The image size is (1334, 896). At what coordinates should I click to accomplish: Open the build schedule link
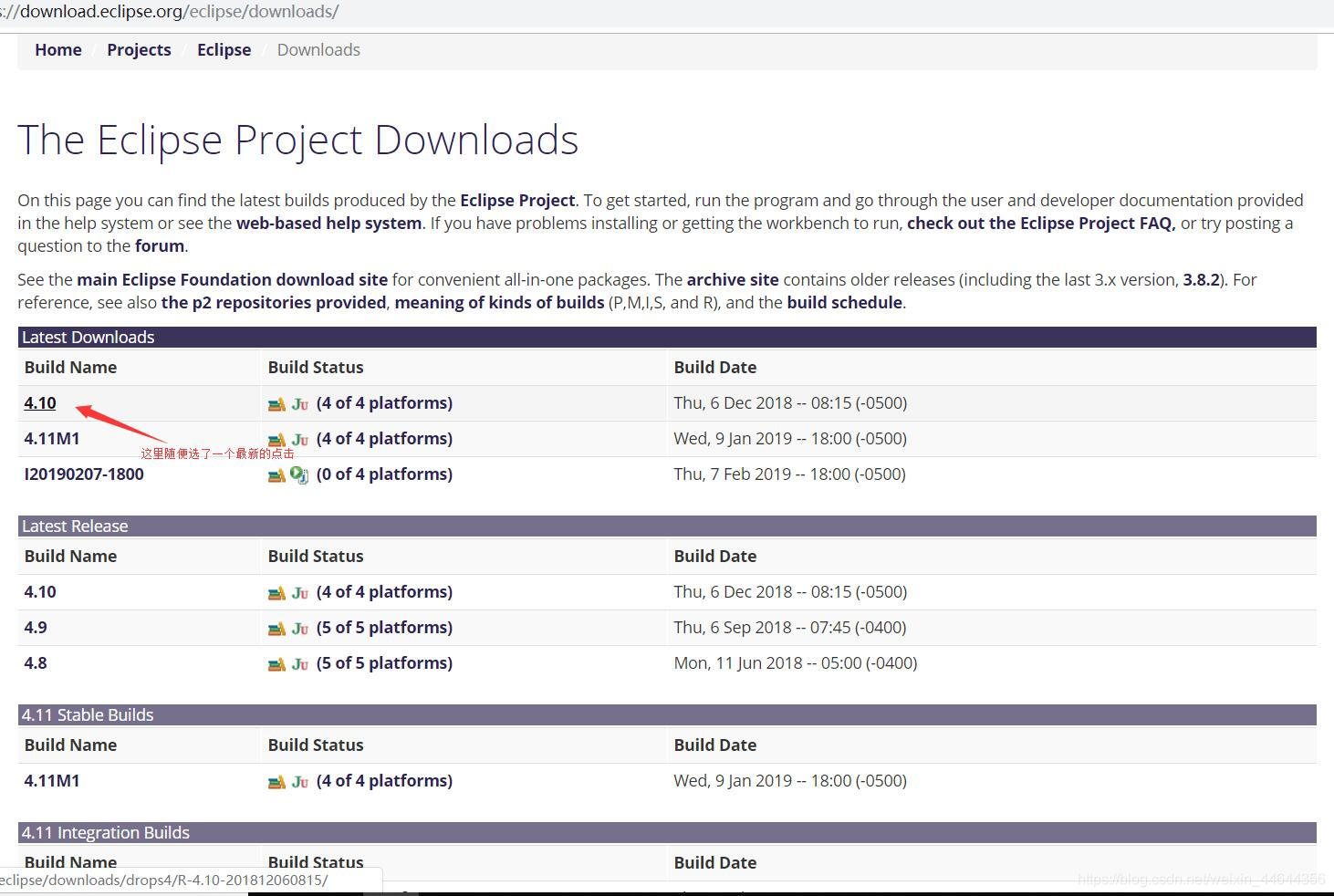pyautogui.click(x=845, y=302)
